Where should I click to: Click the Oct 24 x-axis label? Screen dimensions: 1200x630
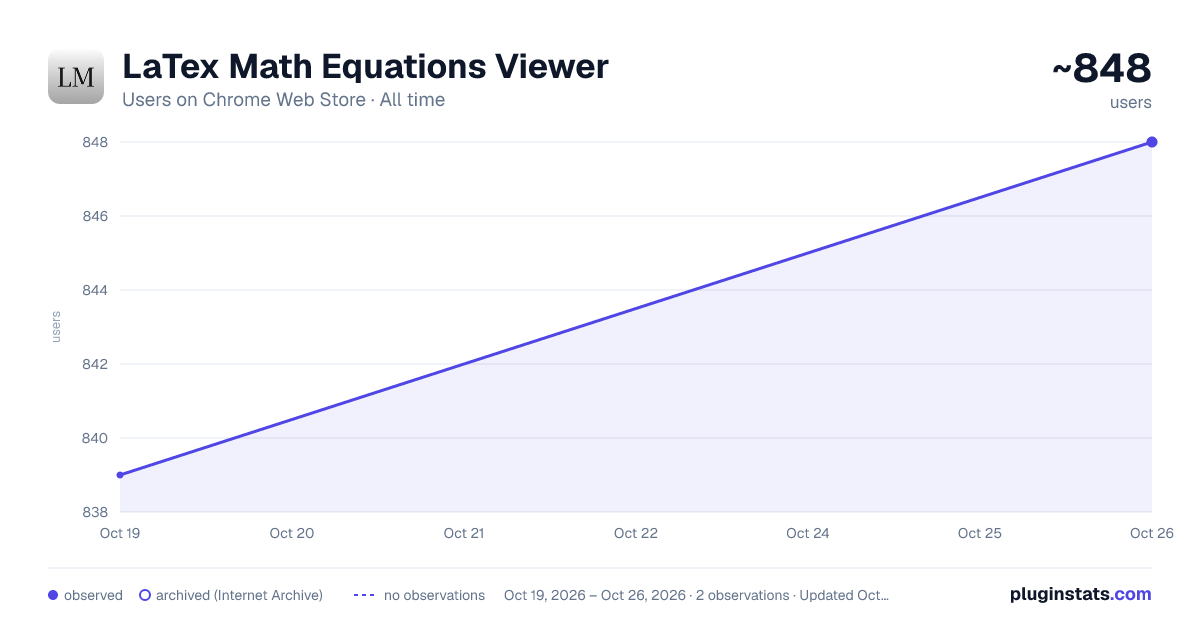(808, 533)
